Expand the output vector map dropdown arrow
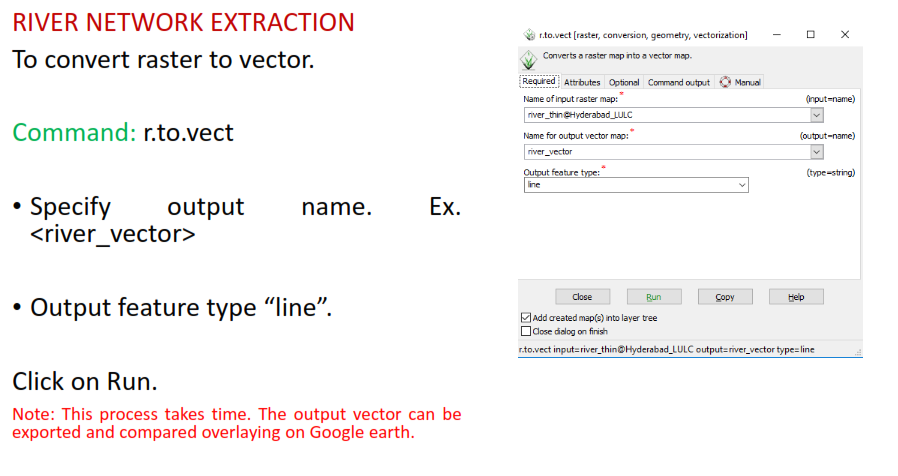 (816, 151)
